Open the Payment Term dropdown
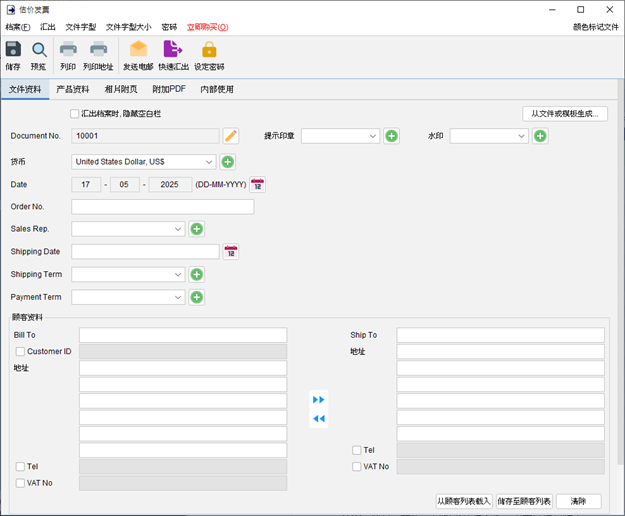 pos(128,297)
